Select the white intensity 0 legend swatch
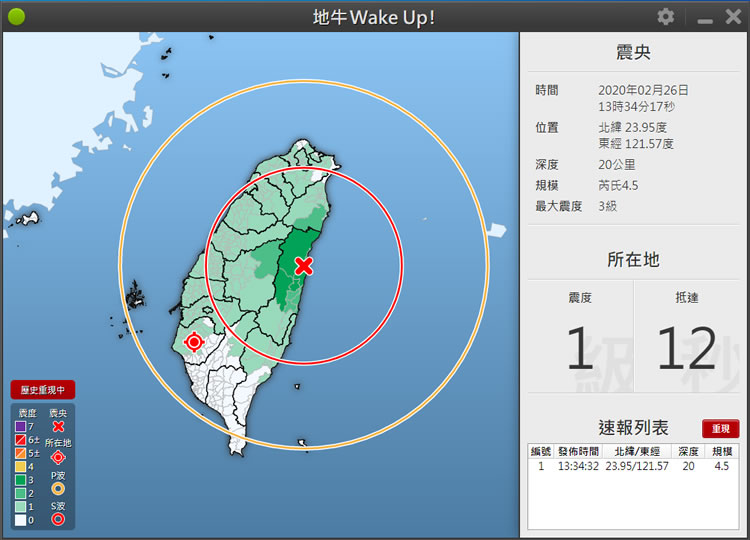The image size is (750, 540). [20, 520]
